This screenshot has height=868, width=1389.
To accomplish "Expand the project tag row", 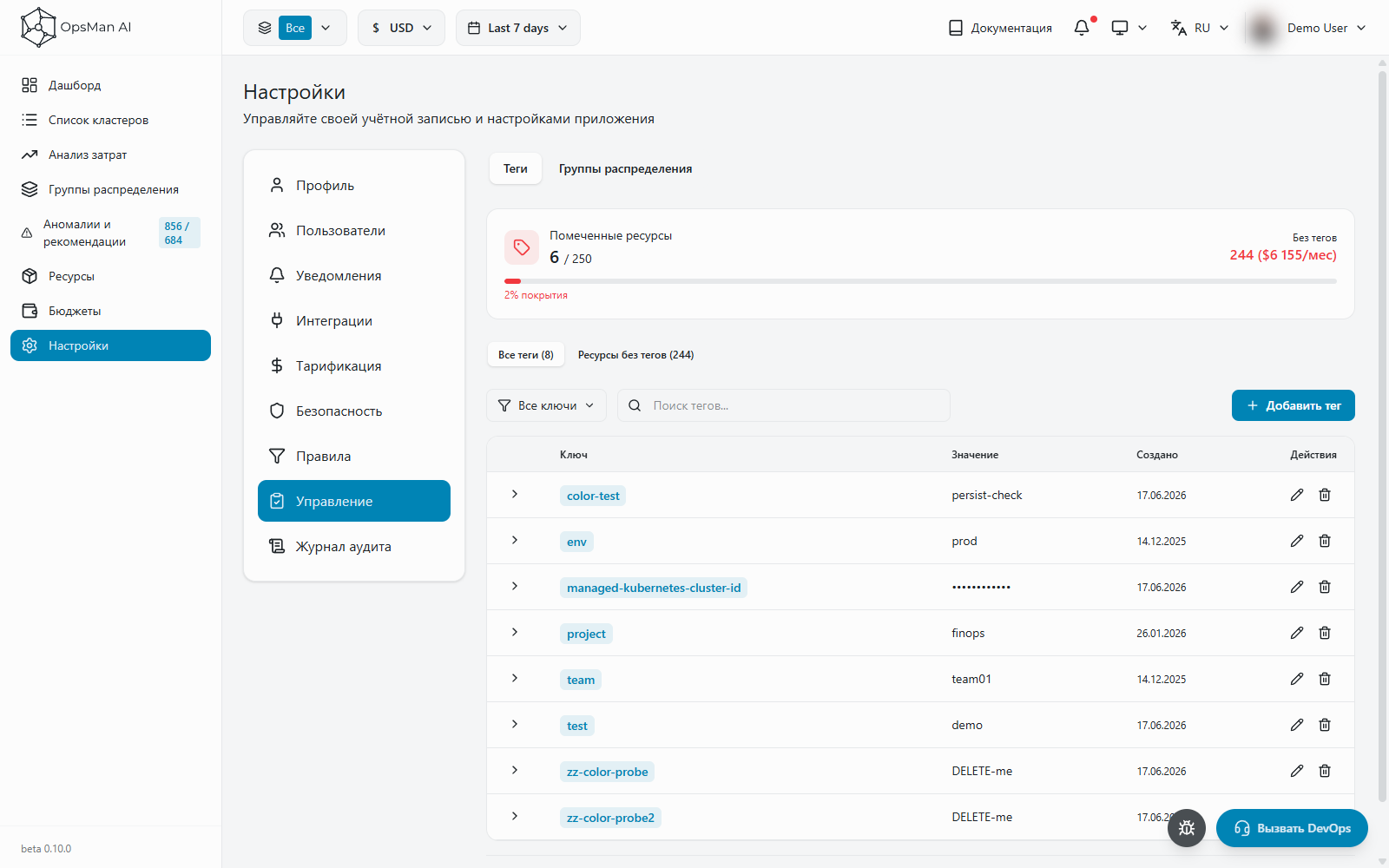I will coord(515,632).
